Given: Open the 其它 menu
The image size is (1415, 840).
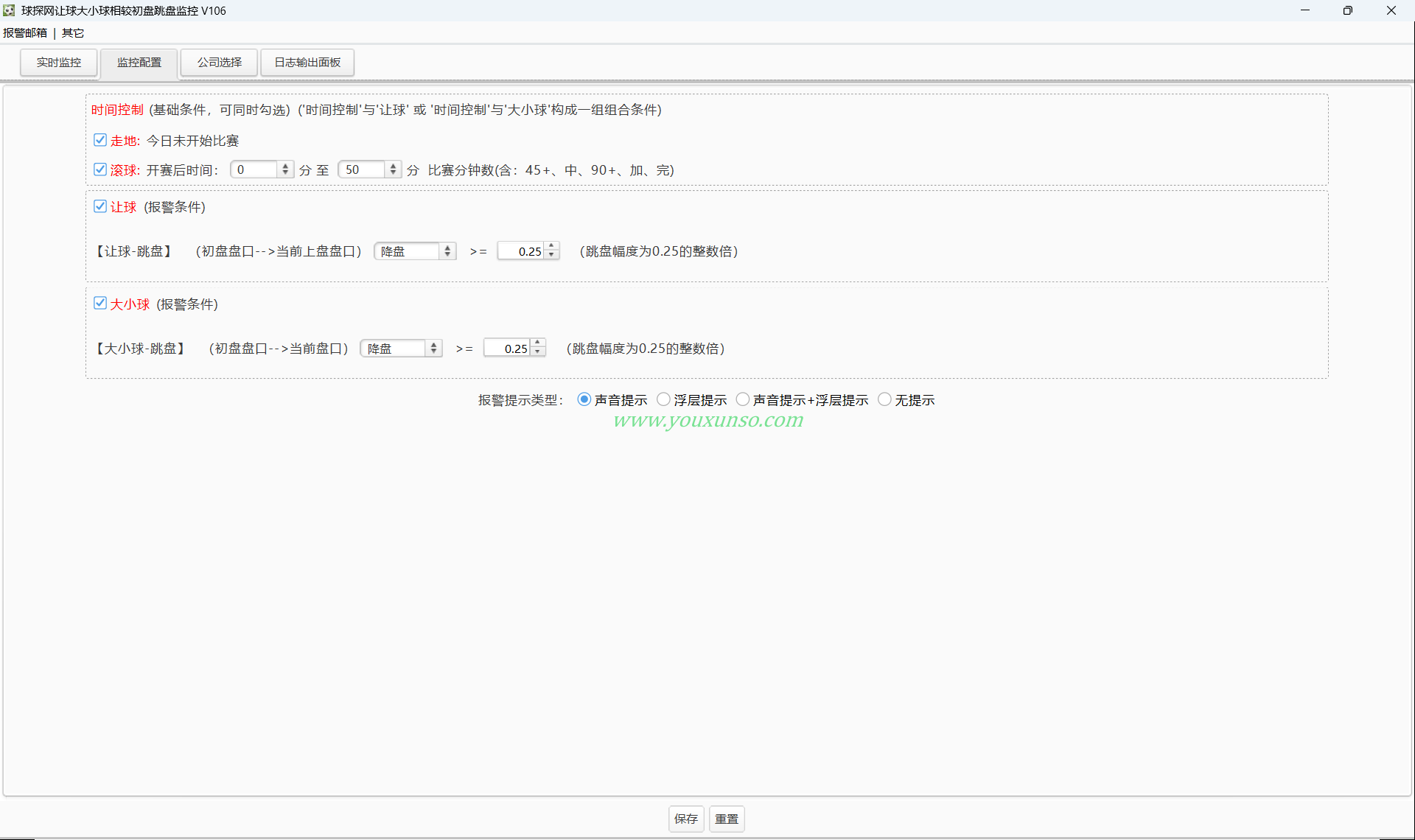Looking at the screenshot, I should click(x=73, y=33).
